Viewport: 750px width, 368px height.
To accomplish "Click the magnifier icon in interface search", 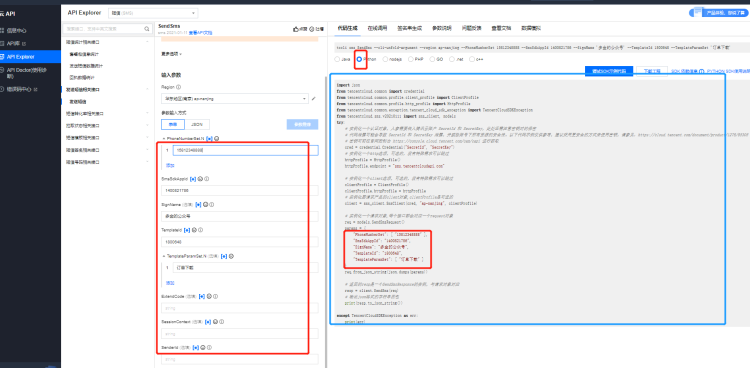I will coord(147,29).
